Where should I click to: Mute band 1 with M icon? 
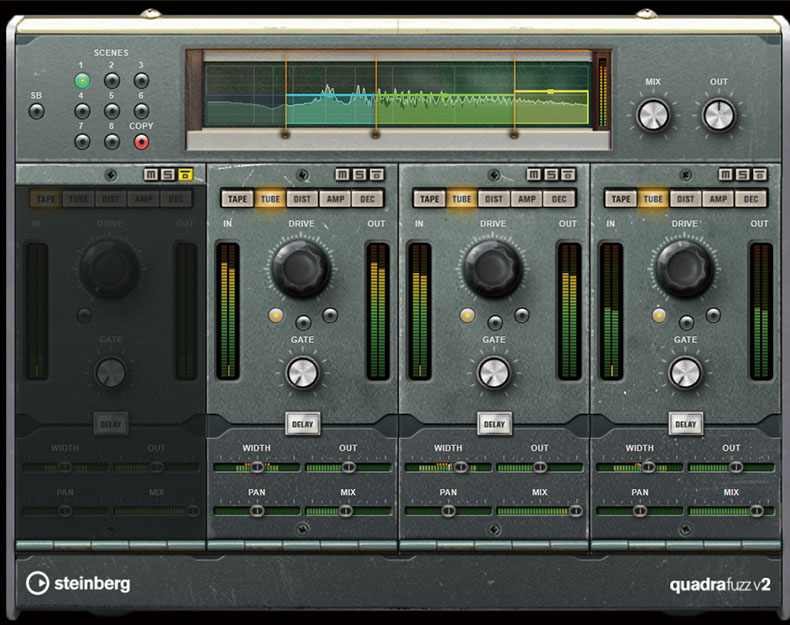pyautogui.click(x=151, y=175)
